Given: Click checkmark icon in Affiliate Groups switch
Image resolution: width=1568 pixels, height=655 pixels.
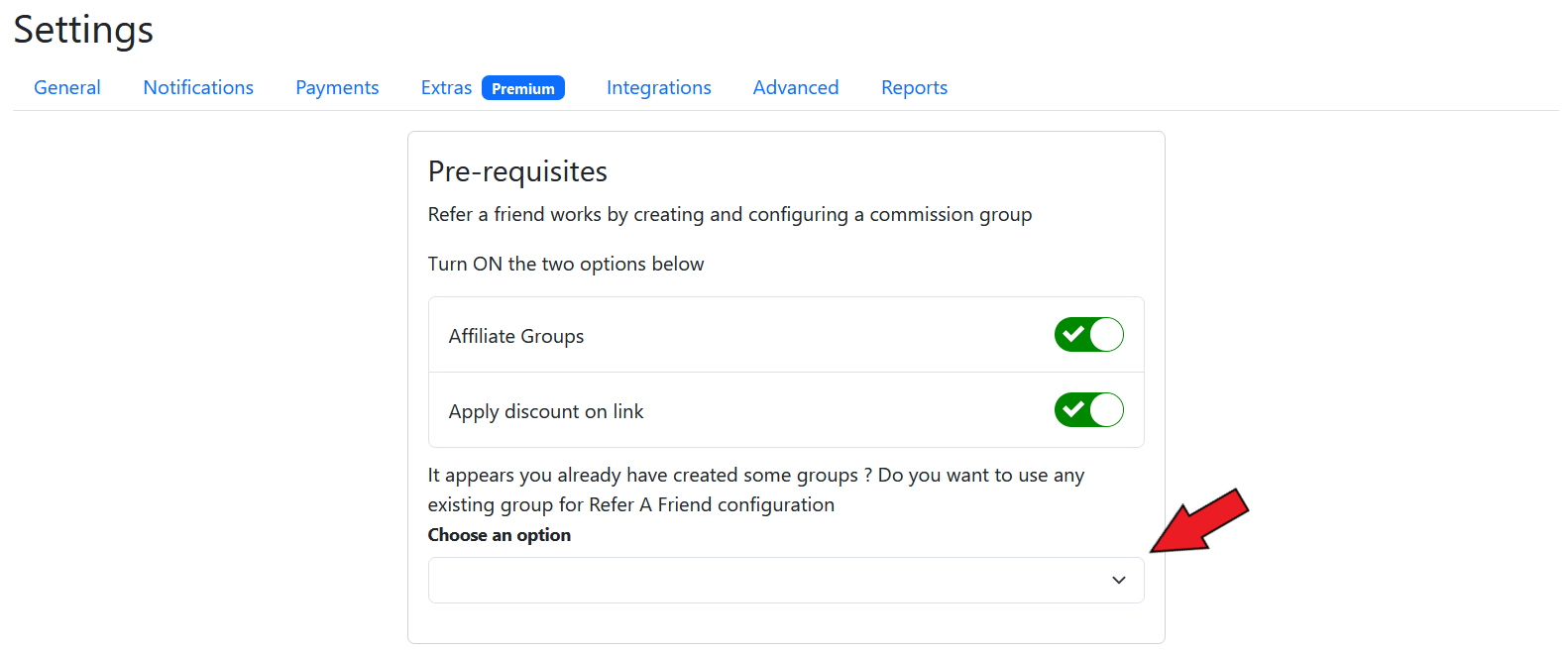Looking at the screenshot, I should (1072, 335).
